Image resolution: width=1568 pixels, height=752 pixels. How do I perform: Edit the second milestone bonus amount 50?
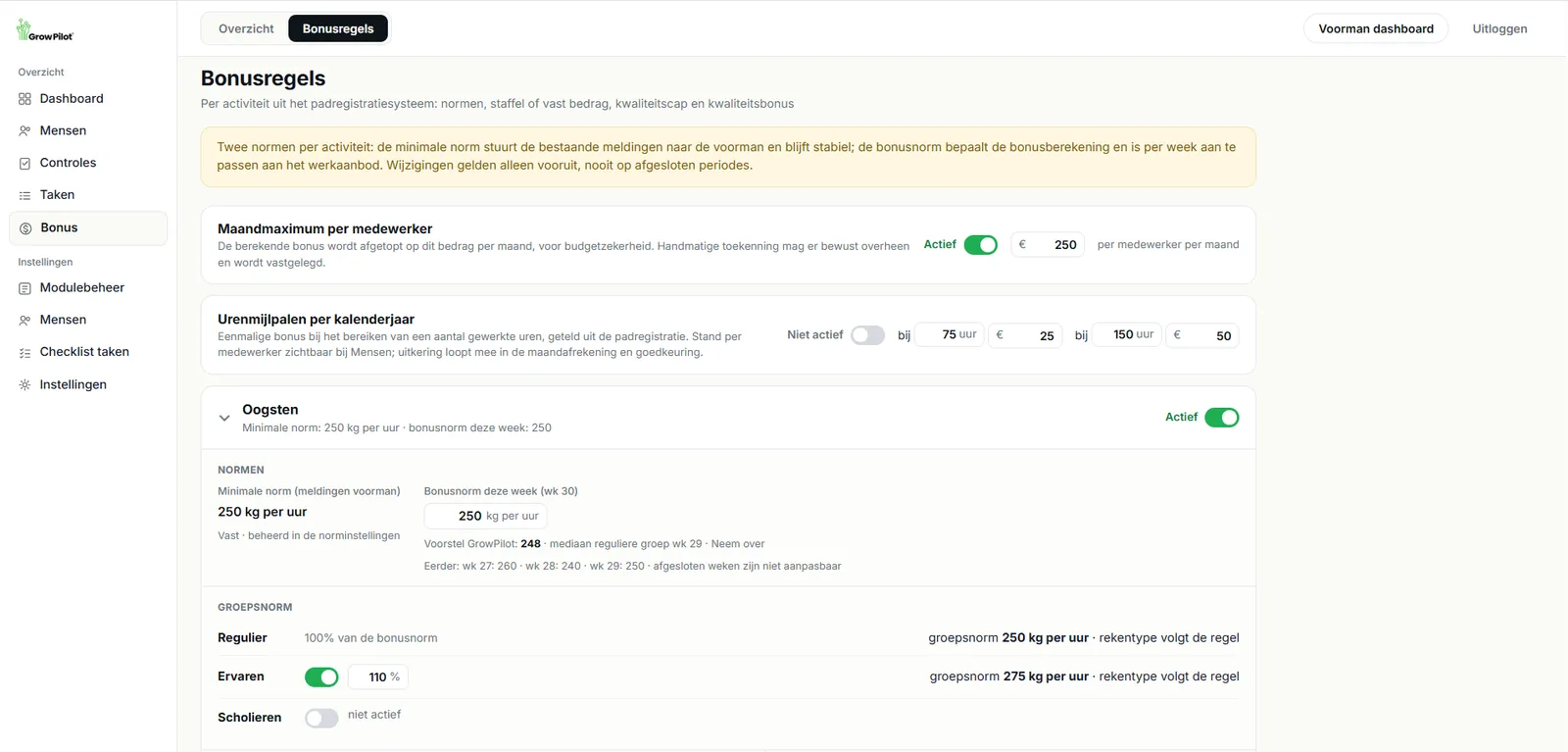tap(1202, 335)
